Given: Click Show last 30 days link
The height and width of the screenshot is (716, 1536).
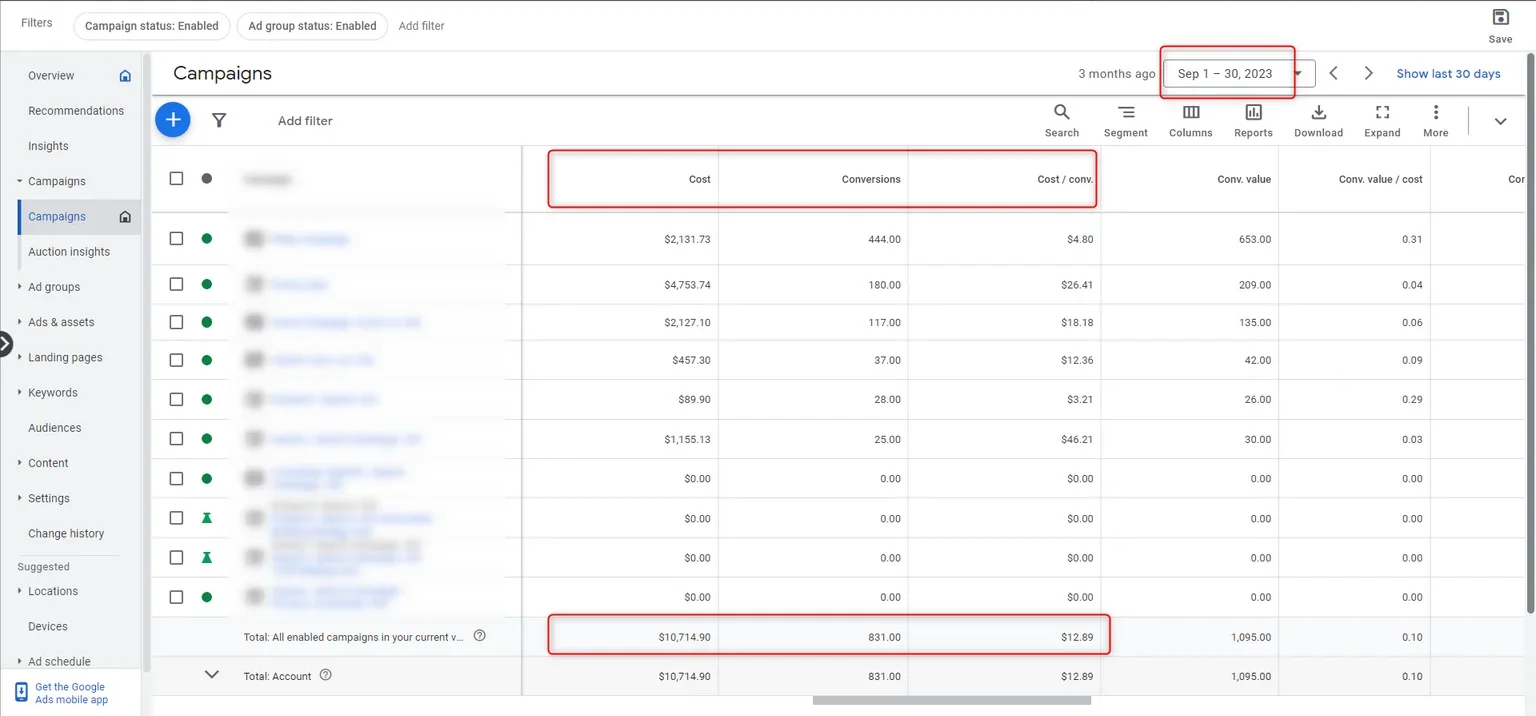Looking at the screenshot, I should pos(1448,73).
